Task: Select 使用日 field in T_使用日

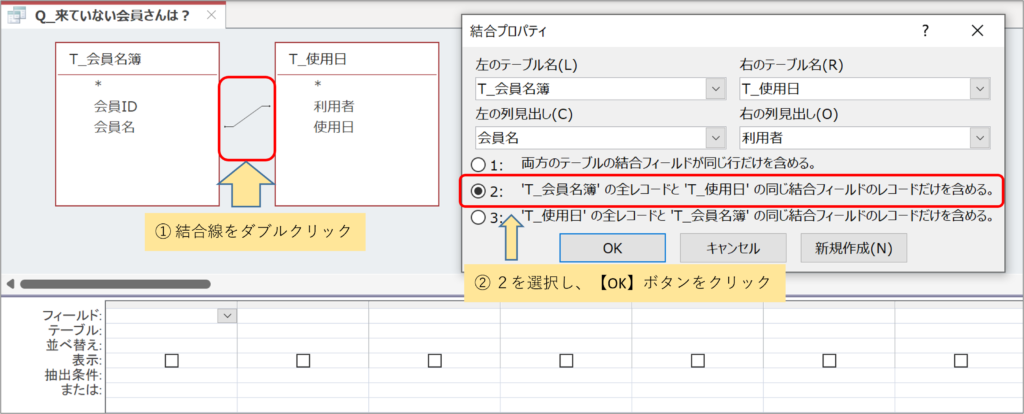Action: point(334,127)
